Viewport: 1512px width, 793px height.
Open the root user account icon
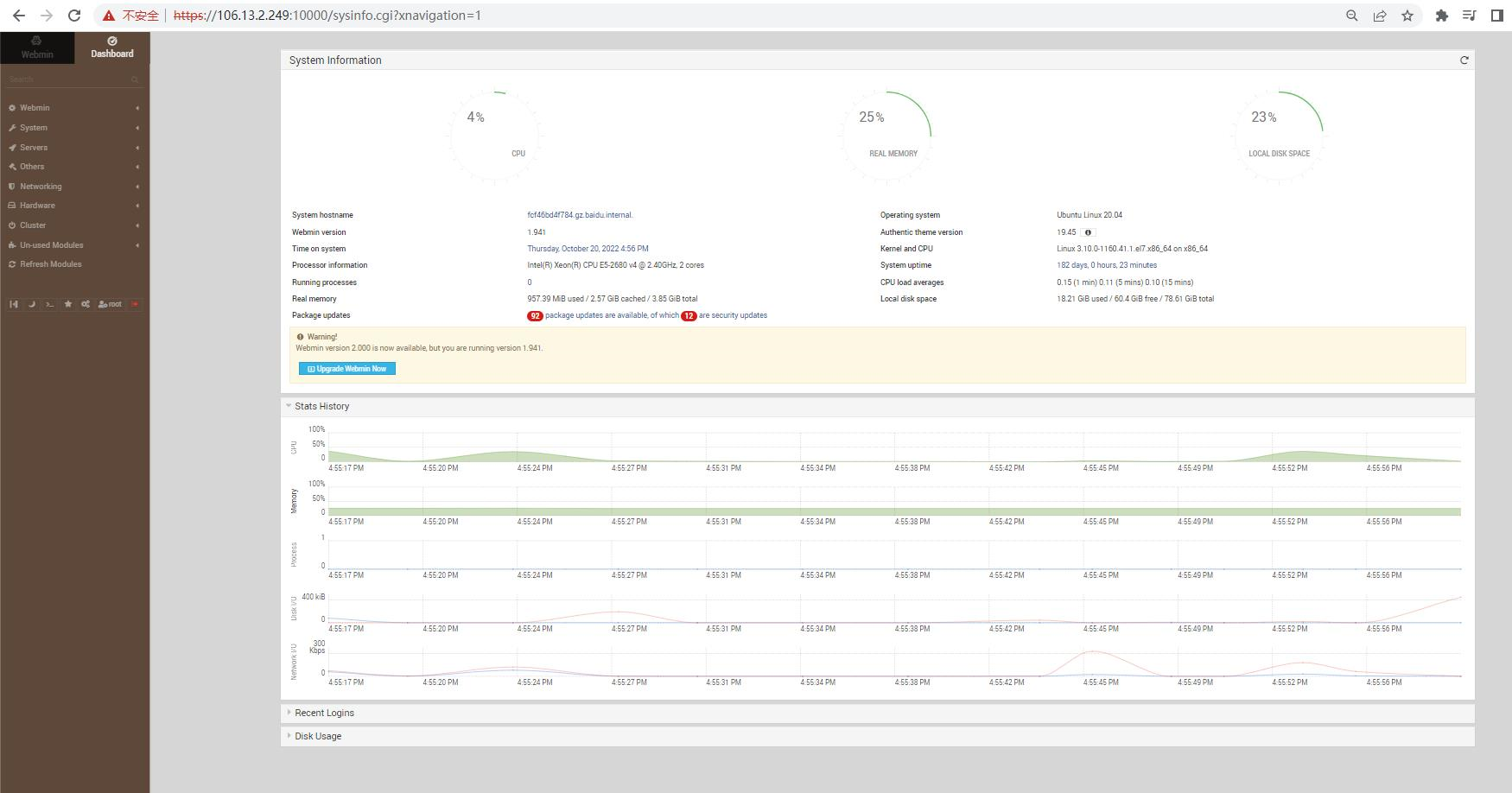coord(109,304)
